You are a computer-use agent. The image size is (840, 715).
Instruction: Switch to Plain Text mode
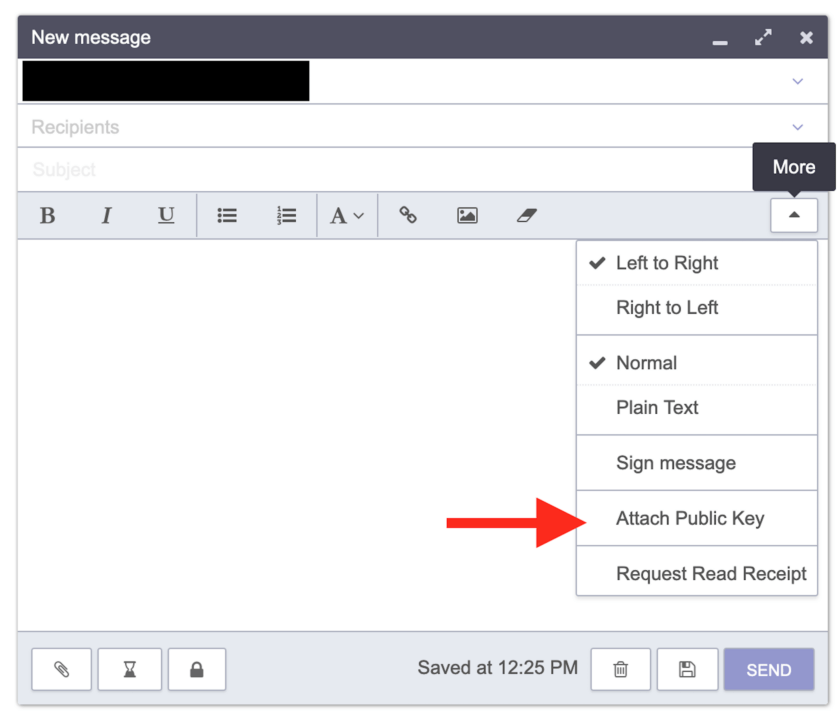pos(696,408)
